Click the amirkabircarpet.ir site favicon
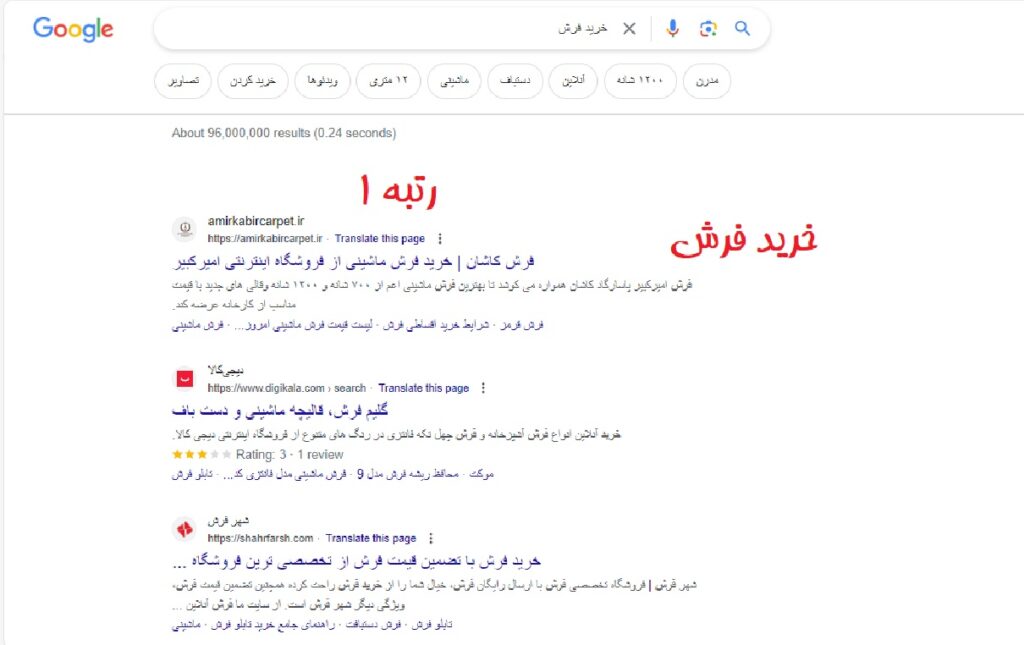Image resolution: width=1024 pixels, height=645 pixels. pyautogui.click(x=185, y=229)
